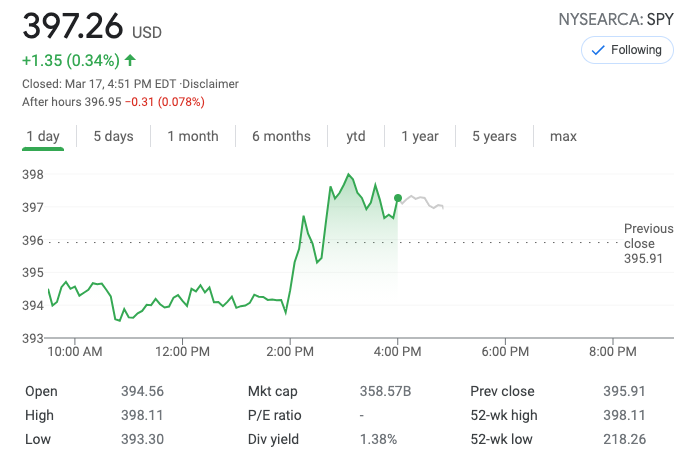
Task: Open the Disclaimer link
Action: [213, 84]
